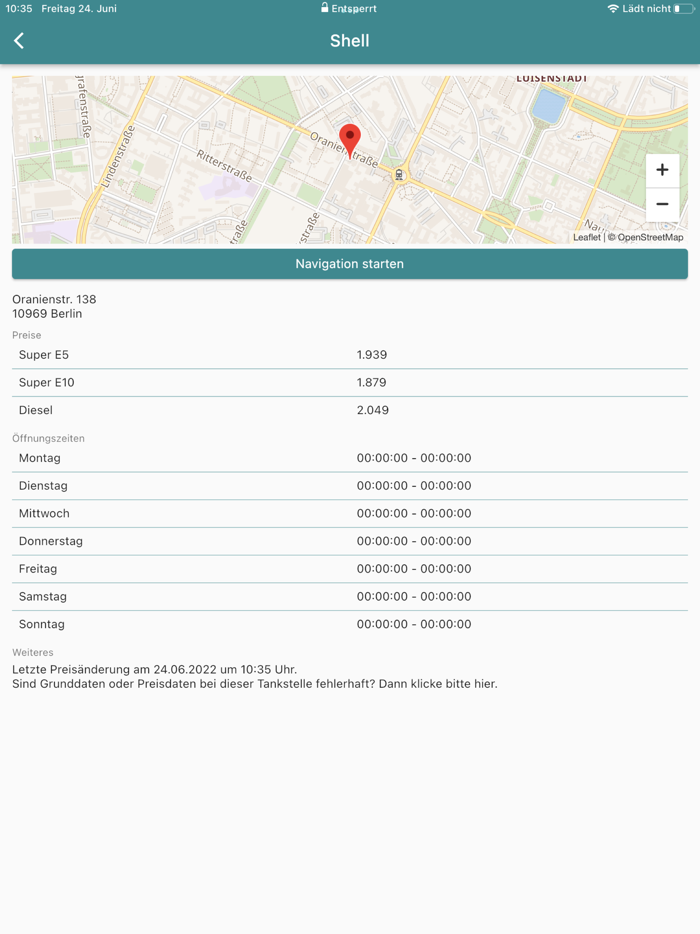Select the Sonntag row label
The height and width of the screenshot is (934, 700).
[x=42, y=624]
